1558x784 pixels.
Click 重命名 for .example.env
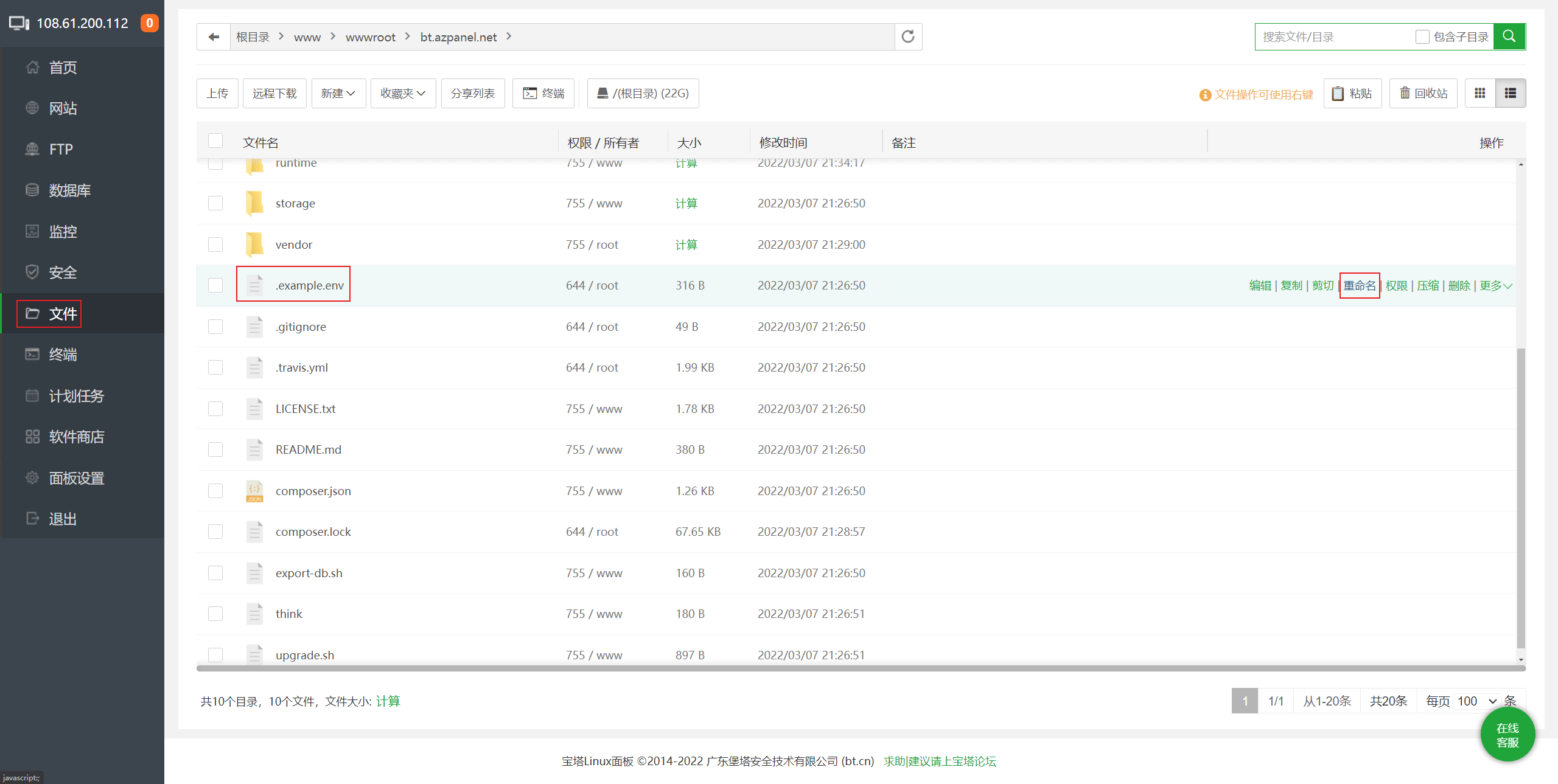pyautogui.click(x=1360, y=286)
